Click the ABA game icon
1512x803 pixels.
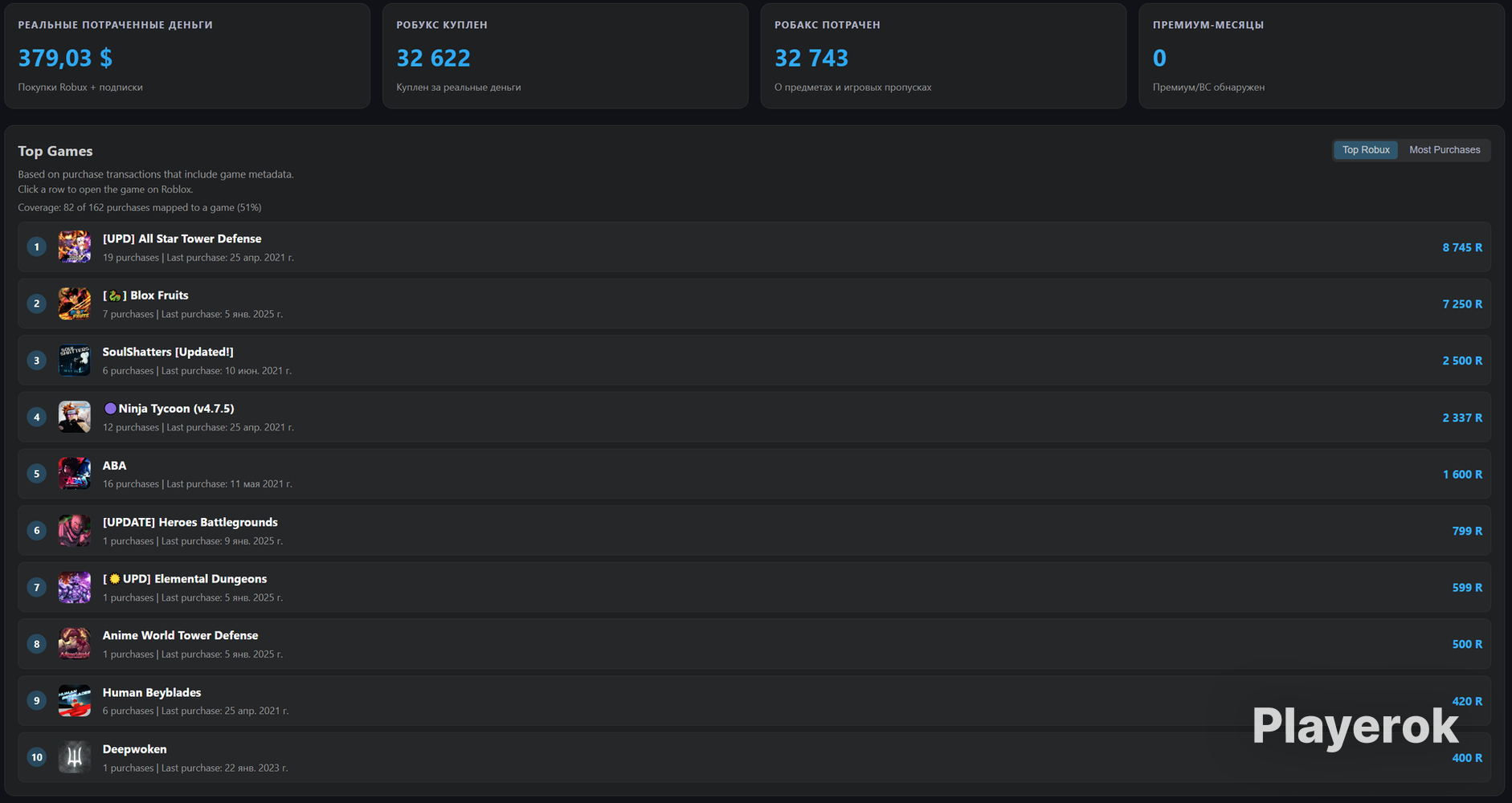pyautogui.click(x=74, y=474)
